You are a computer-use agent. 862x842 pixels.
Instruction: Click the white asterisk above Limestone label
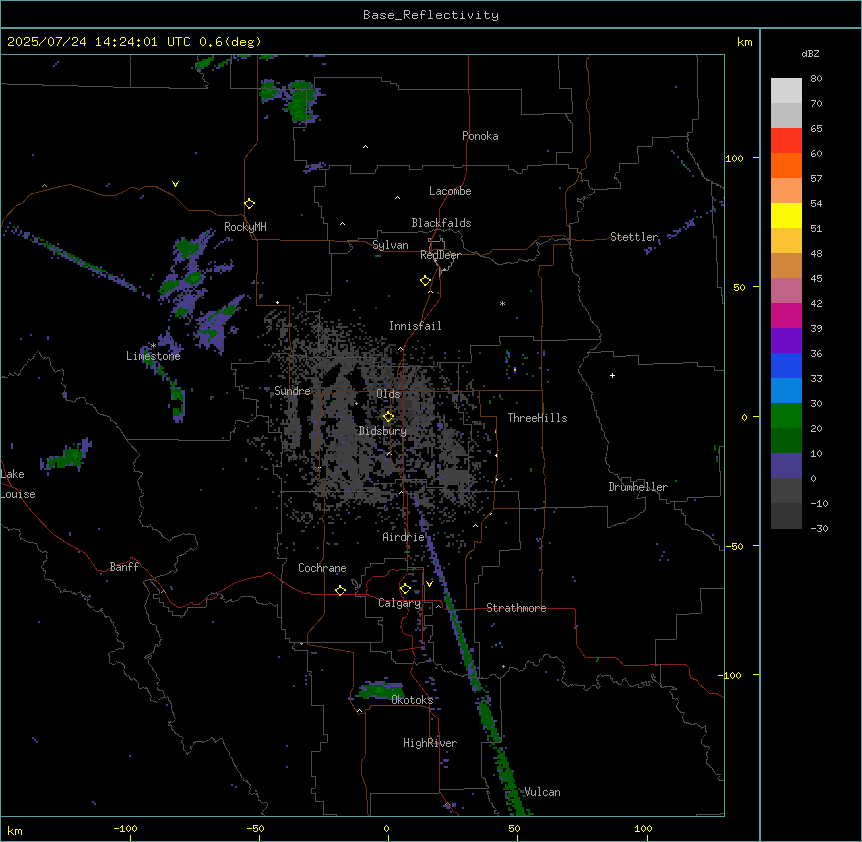(153, 346)
